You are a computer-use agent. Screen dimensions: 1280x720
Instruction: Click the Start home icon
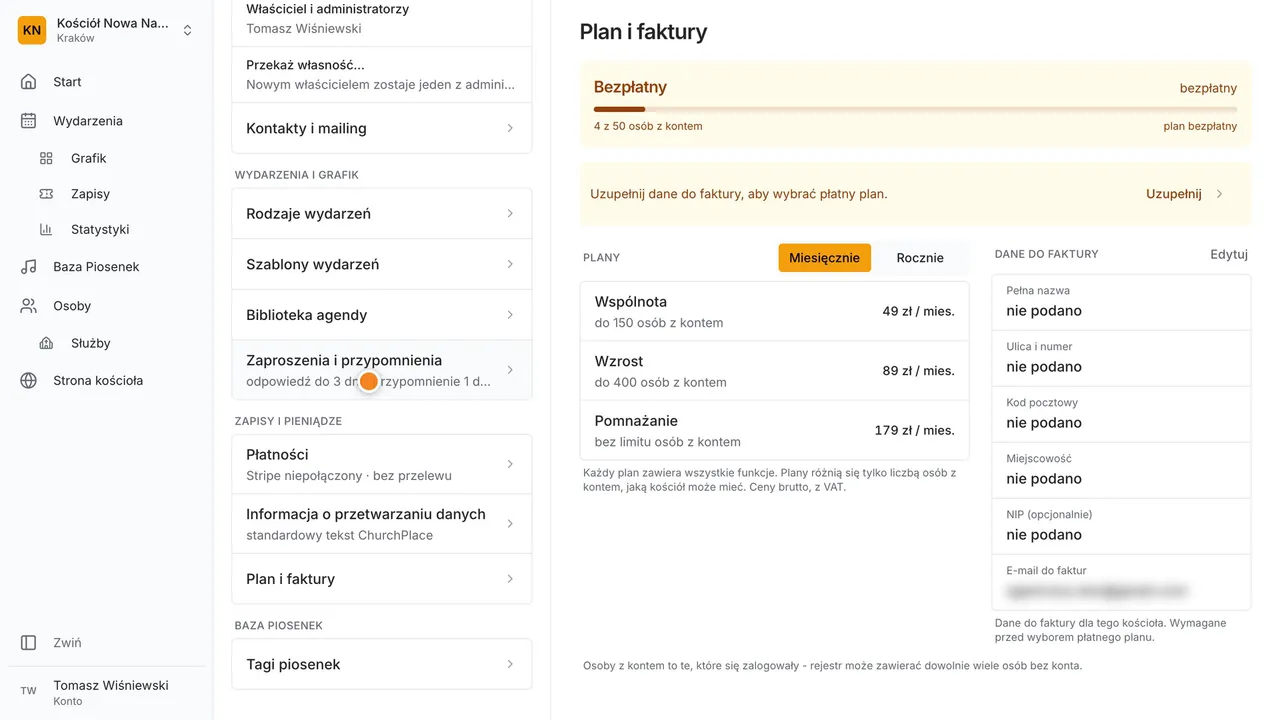click(29, 82)
